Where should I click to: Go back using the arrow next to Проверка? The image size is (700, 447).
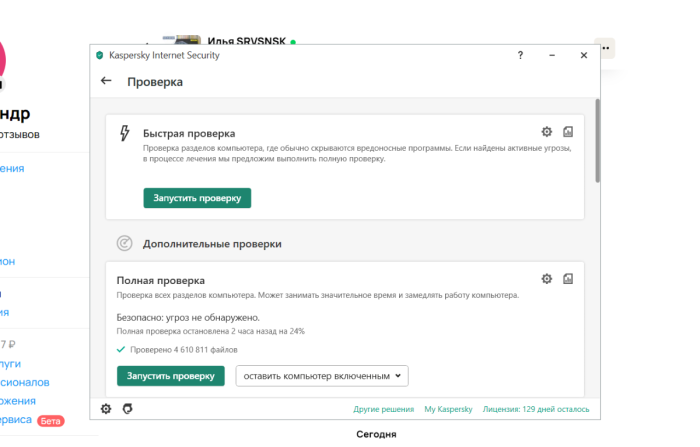(106, 81)
